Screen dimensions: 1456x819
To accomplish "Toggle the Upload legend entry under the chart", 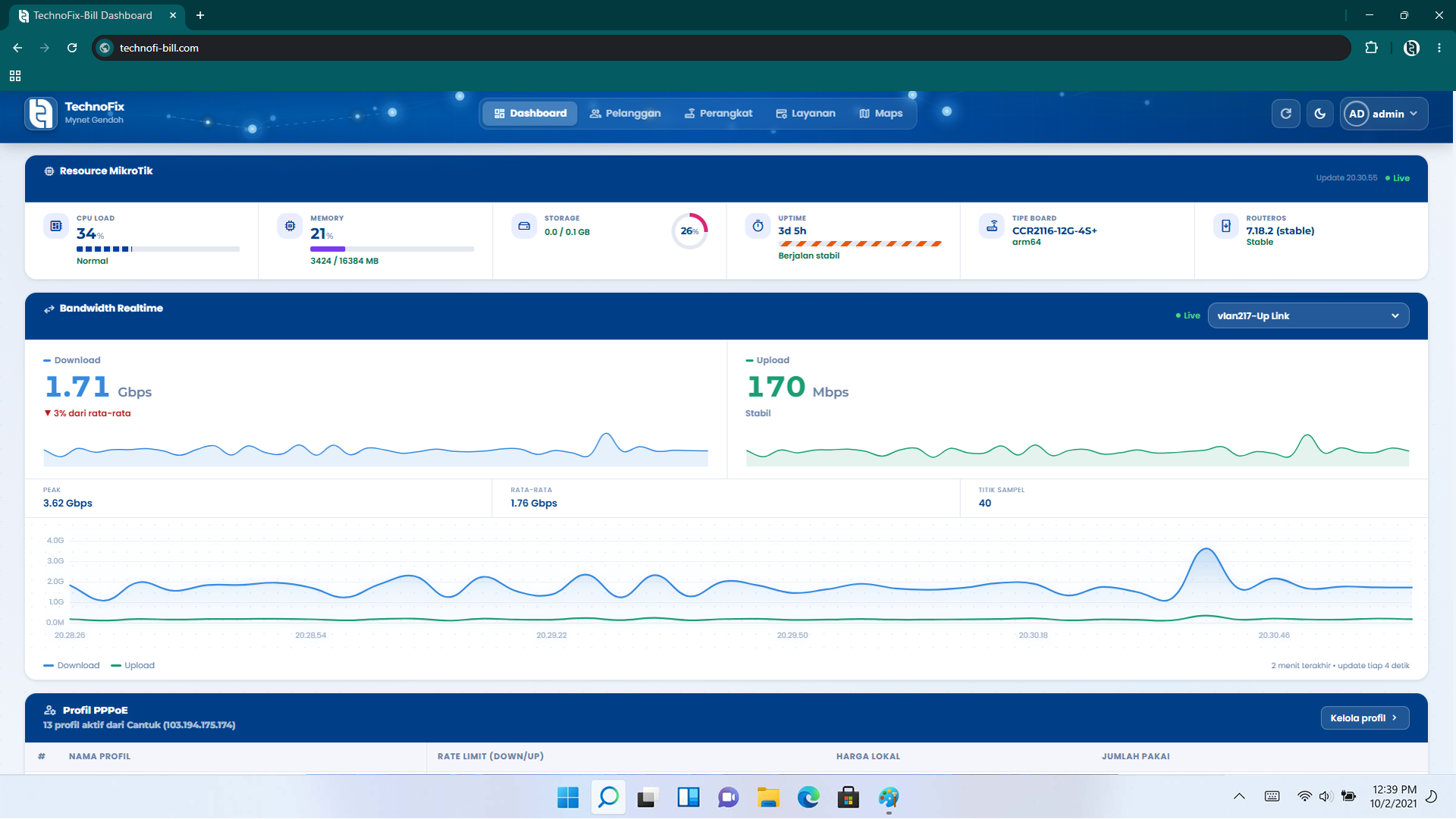I will pos(133,666).
